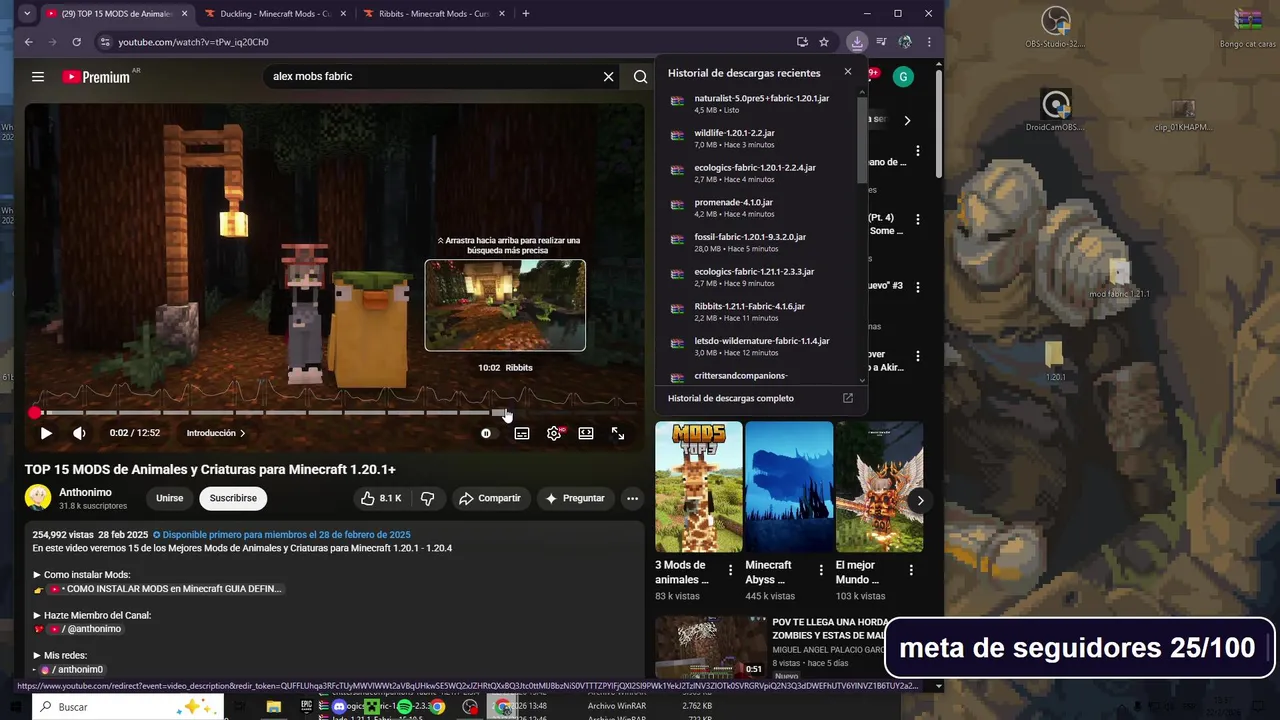
Task: Toggle subtitles on the player
Action: [x=522, y=433]
